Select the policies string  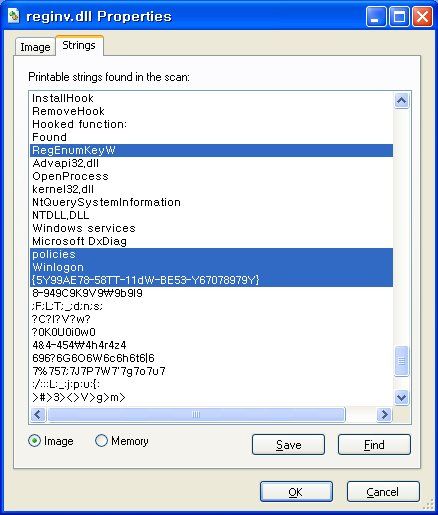[212, 254]
